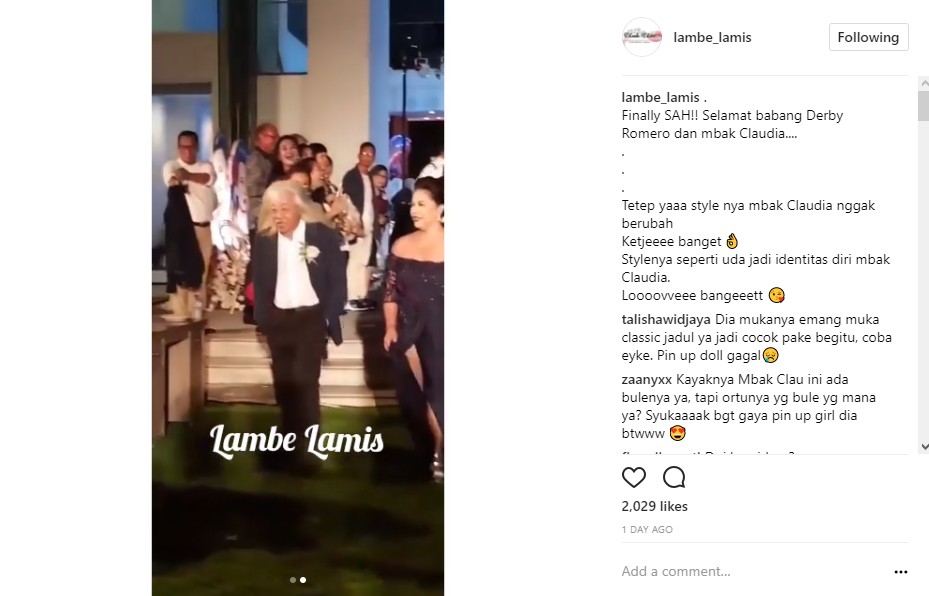Open the lambe_lamis username header link
The image size is (929, 596).
coord(712,37)
